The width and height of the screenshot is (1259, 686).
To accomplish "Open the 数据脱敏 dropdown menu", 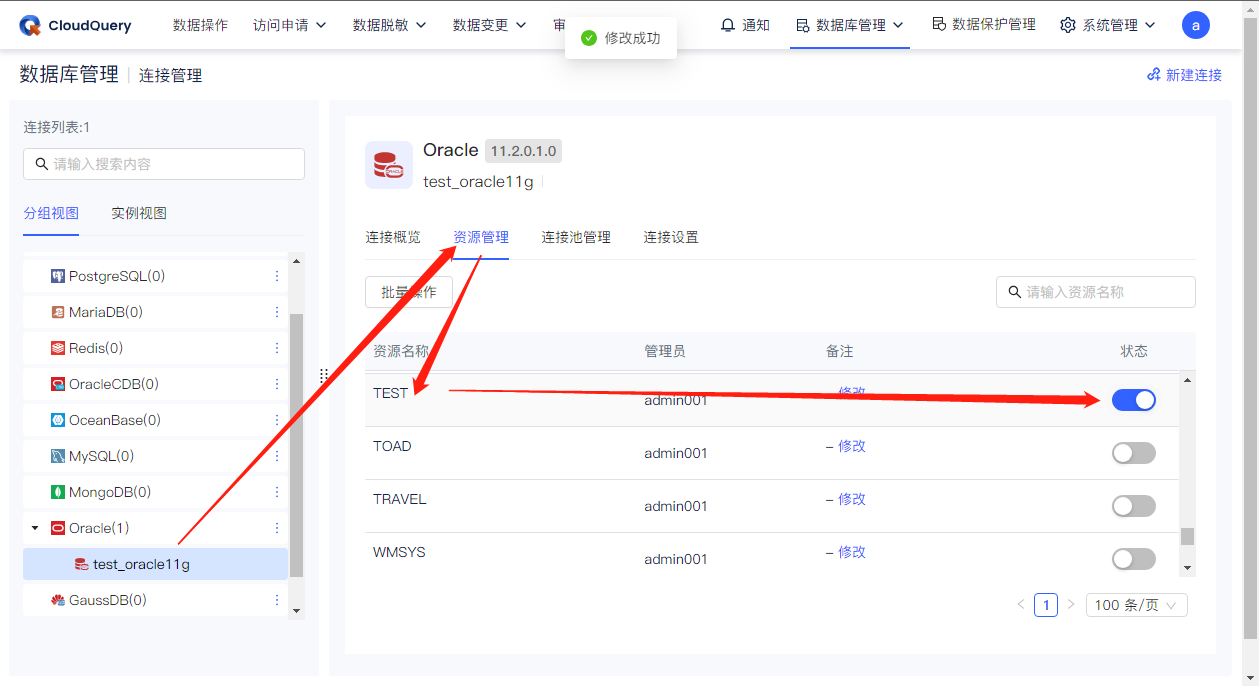I will pos(390,25).
